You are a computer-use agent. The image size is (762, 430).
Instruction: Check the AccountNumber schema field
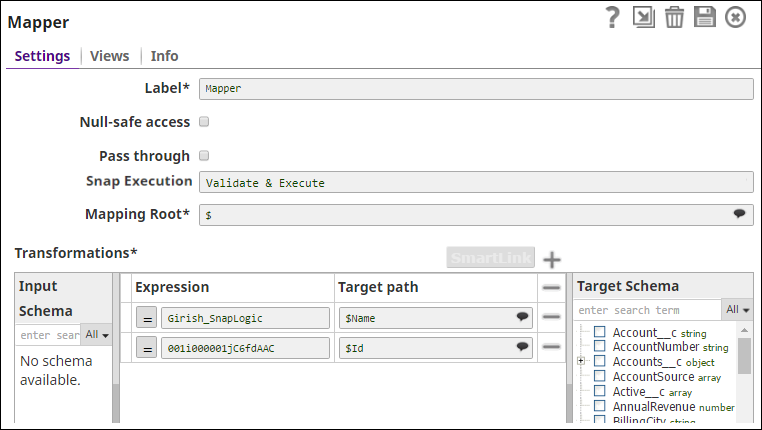600,346
